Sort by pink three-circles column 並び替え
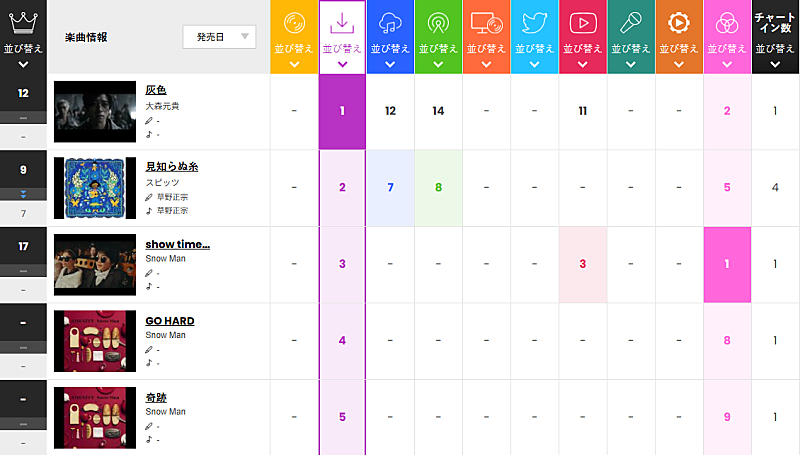This screenshot has width=800, height=455. point(727,56)
